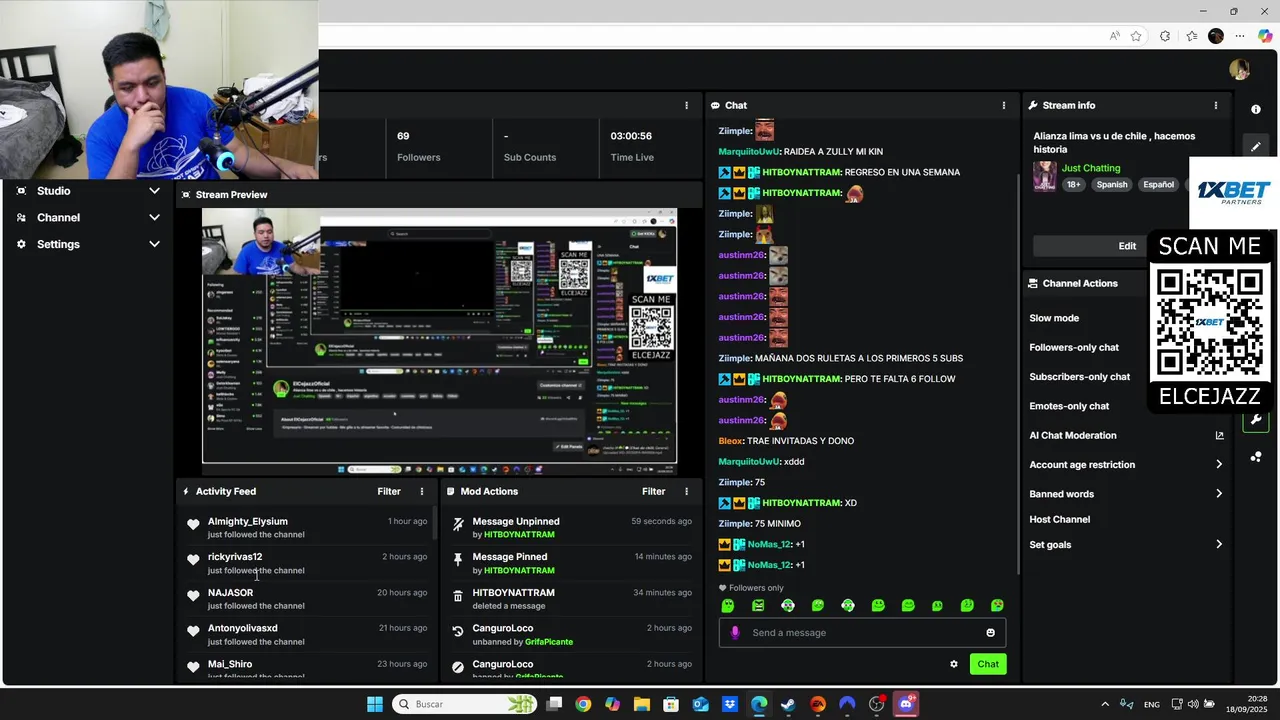Image resolution: width=1280 pixels, height=720 pixels.
Task: Open Banned words submenu
Action: click(x=1126, y=494)
